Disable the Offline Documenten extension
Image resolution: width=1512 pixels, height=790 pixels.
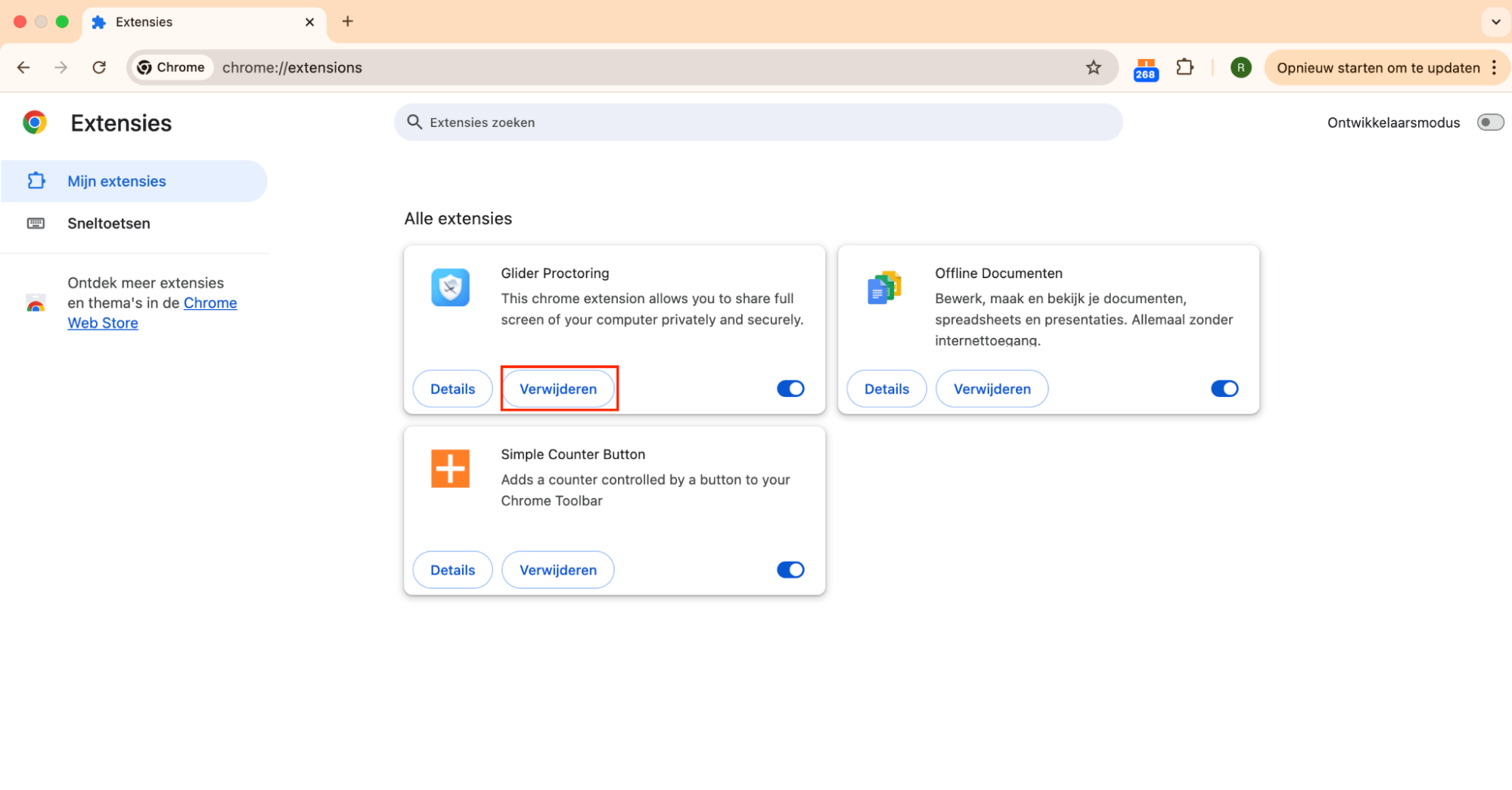(x=1224, y=389)
